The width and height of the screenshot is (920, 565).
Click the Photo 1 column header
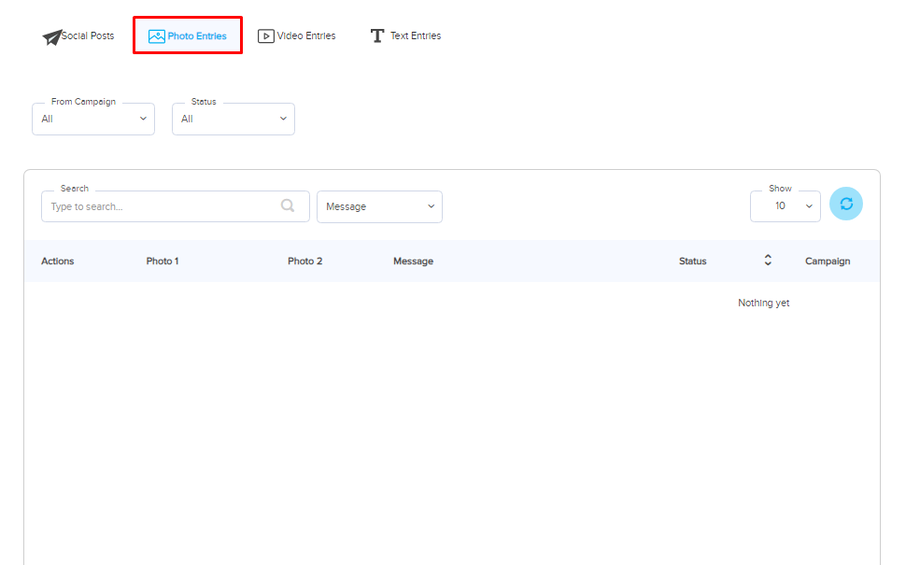pyautogui.click(x=163, y=261)
